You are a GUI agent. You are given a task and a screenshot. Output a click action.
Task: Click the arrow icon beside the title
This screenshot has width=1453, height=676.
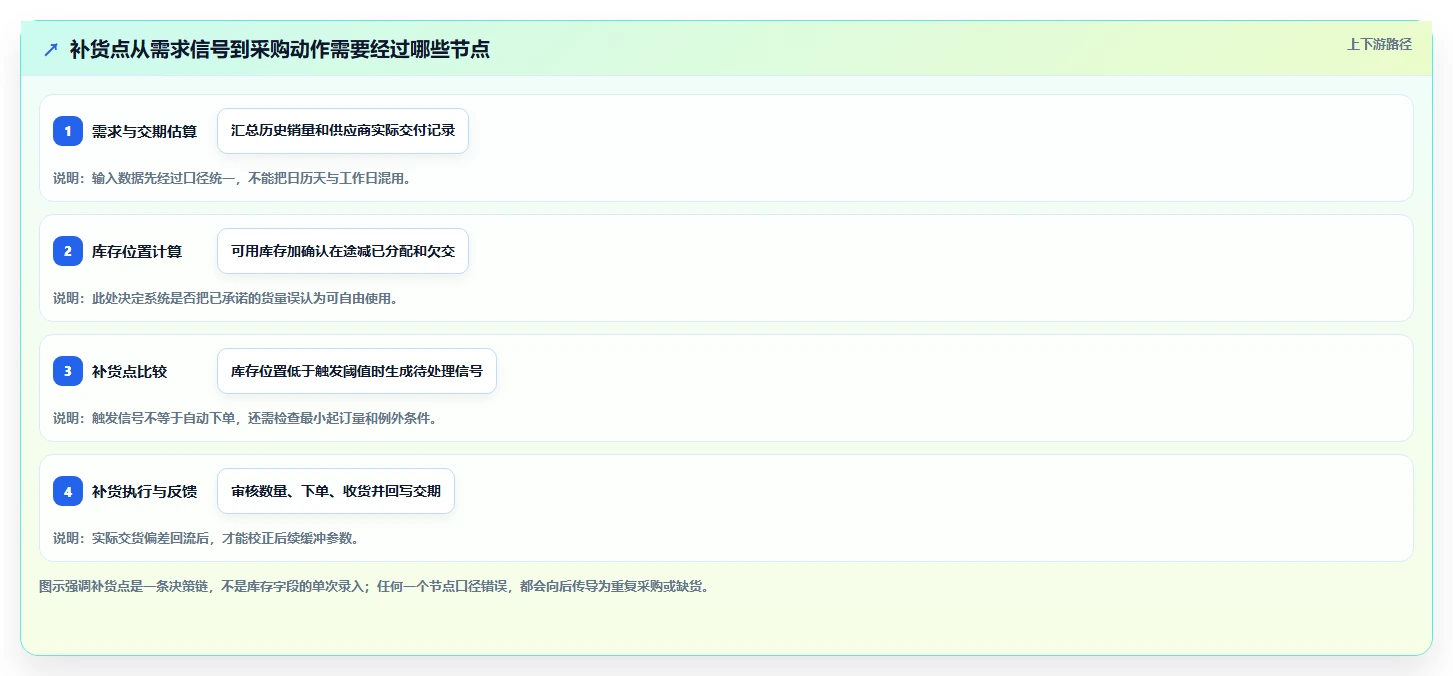point(51,49)
